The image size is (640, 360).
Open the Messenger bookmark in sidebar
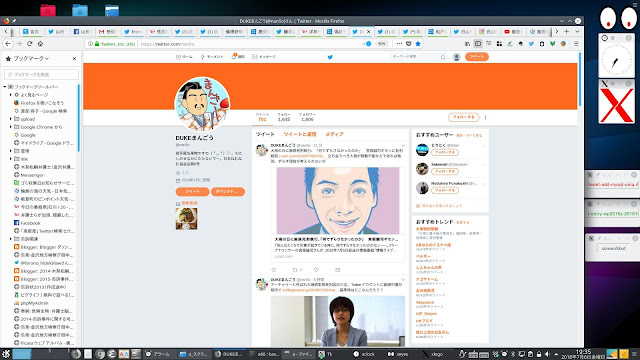pyautogui.click(x=32, y=175)
